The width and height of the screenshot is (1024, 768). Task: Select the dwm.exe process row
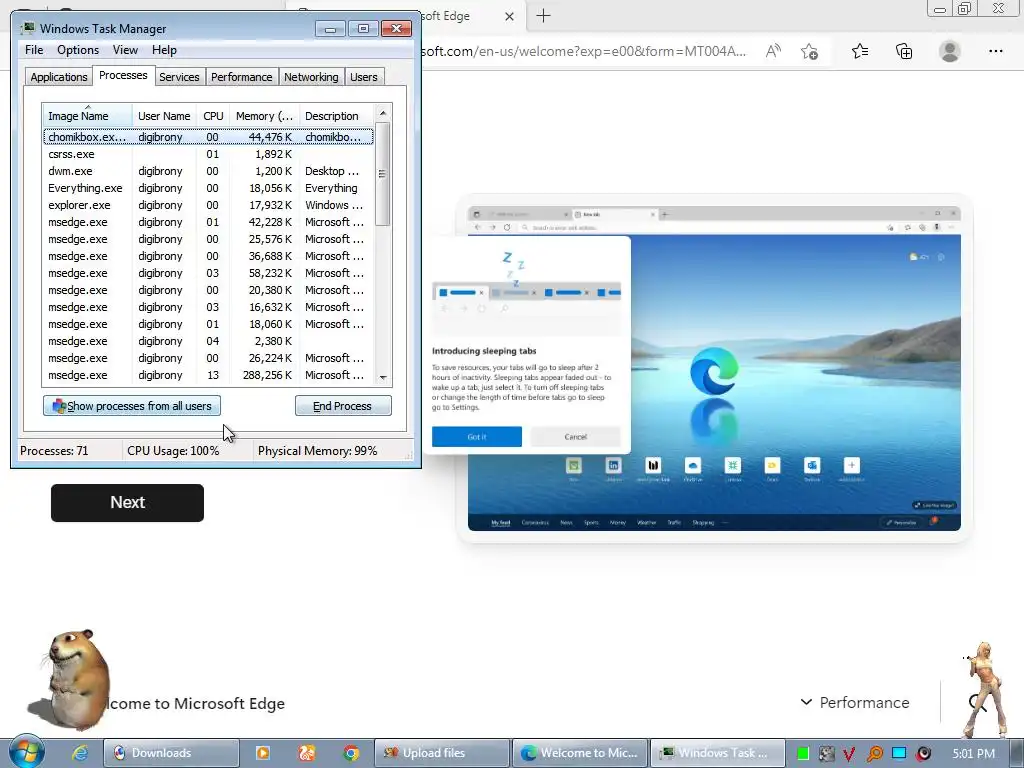208,171
